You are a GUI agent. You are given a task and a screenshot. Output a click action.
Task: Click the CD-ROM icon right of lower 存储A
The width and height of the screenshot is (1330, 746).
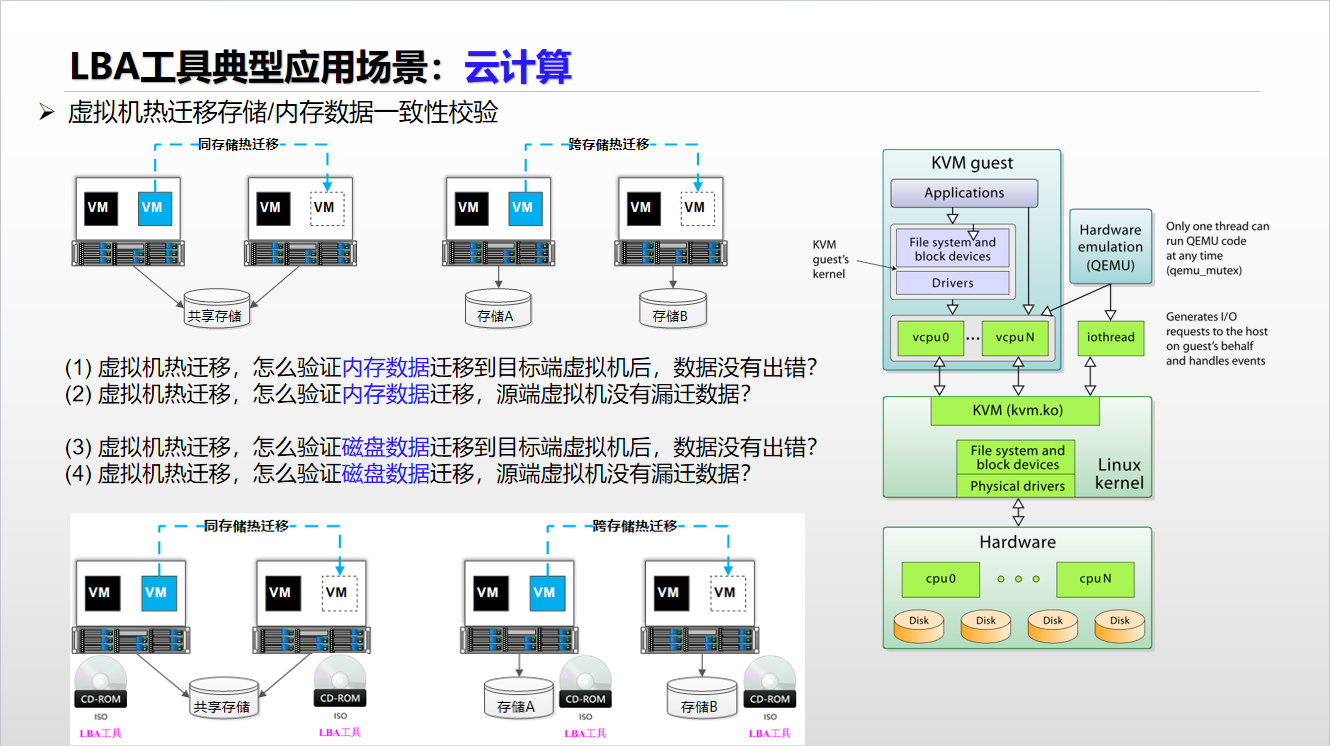(x=586, y=682)
